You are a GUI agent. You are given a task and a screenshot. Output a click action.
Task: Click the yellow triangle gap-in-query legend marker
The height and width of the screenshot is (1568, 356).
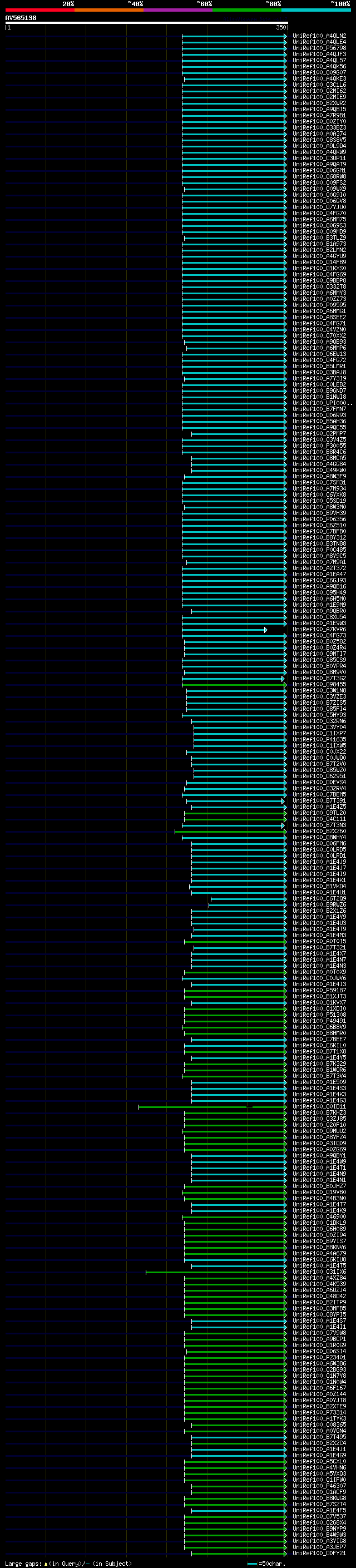point(46,1563)
